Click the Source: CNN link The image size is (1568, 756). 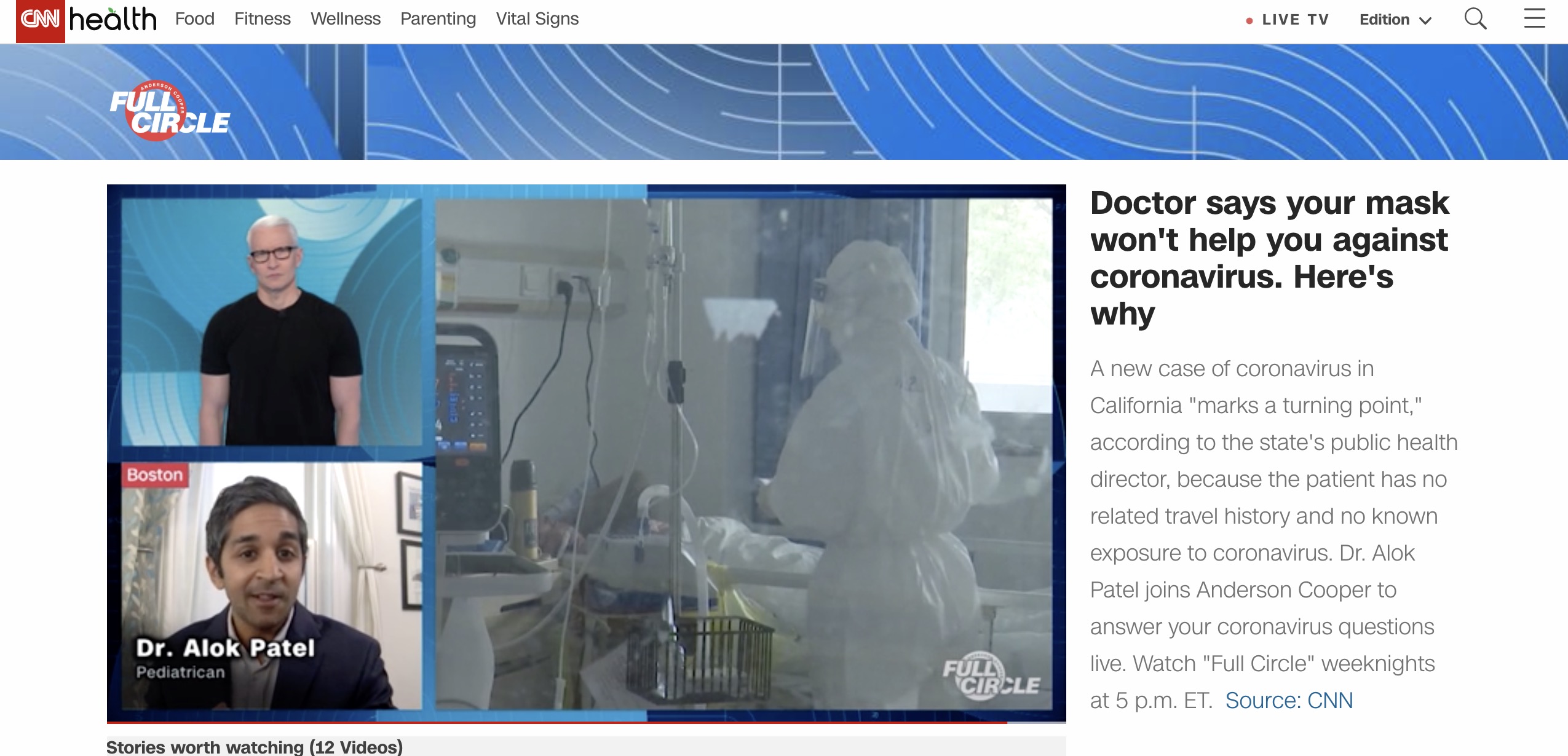[x=1289, y=700]
